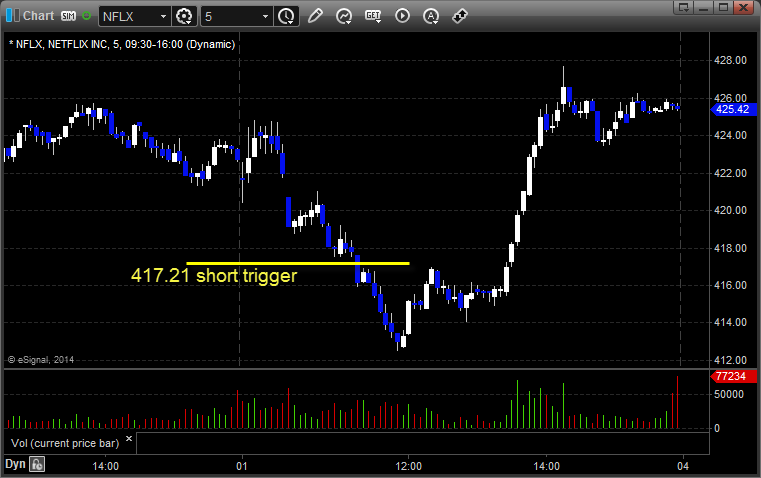The image size is (761, 478).
Task: Close the chart window
Action: [x=743, y=7]
